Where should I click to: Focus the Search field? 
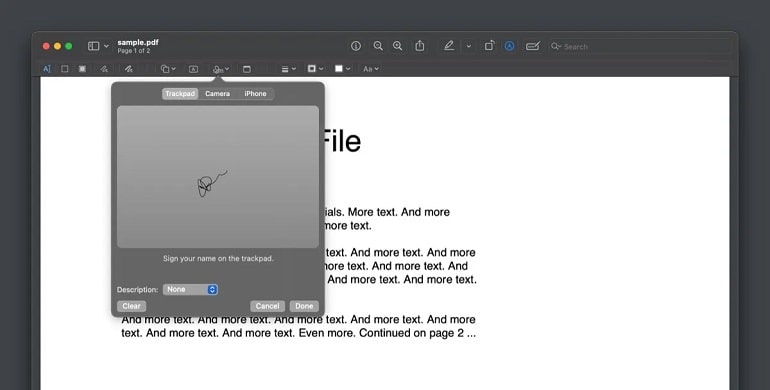[x=639, y=47]
